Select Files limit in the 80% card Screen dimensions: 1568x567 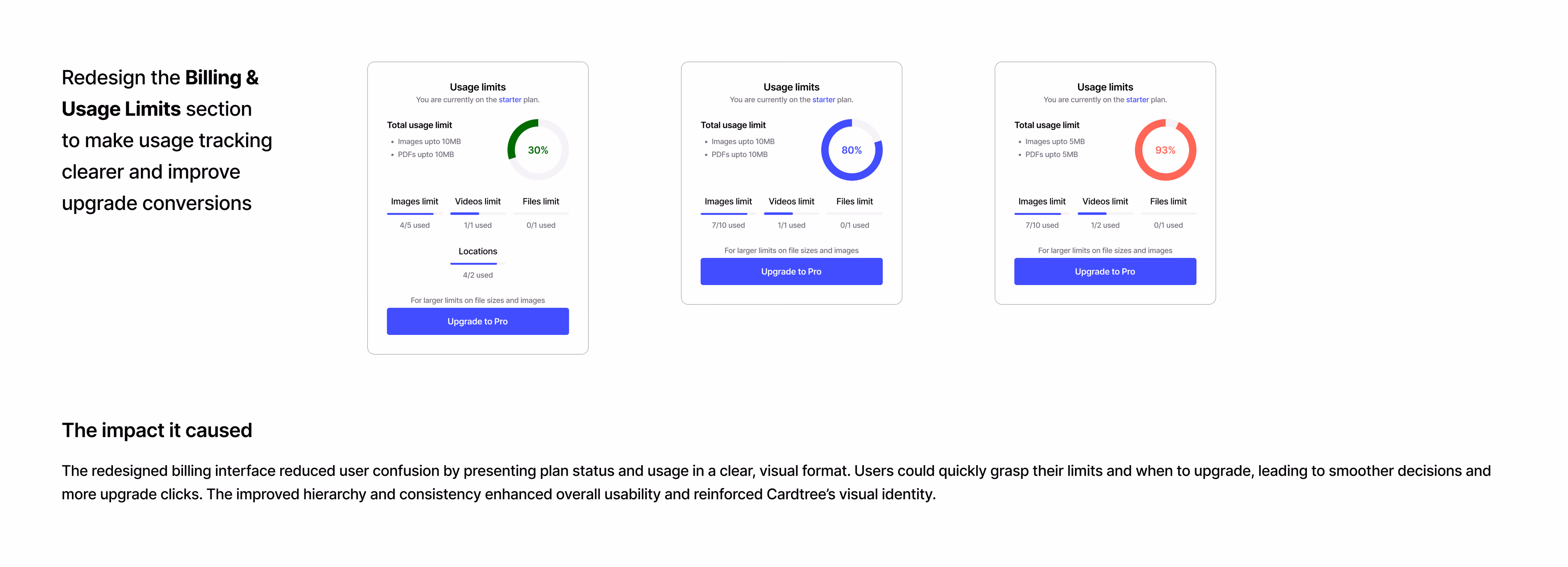click(854, 202)
